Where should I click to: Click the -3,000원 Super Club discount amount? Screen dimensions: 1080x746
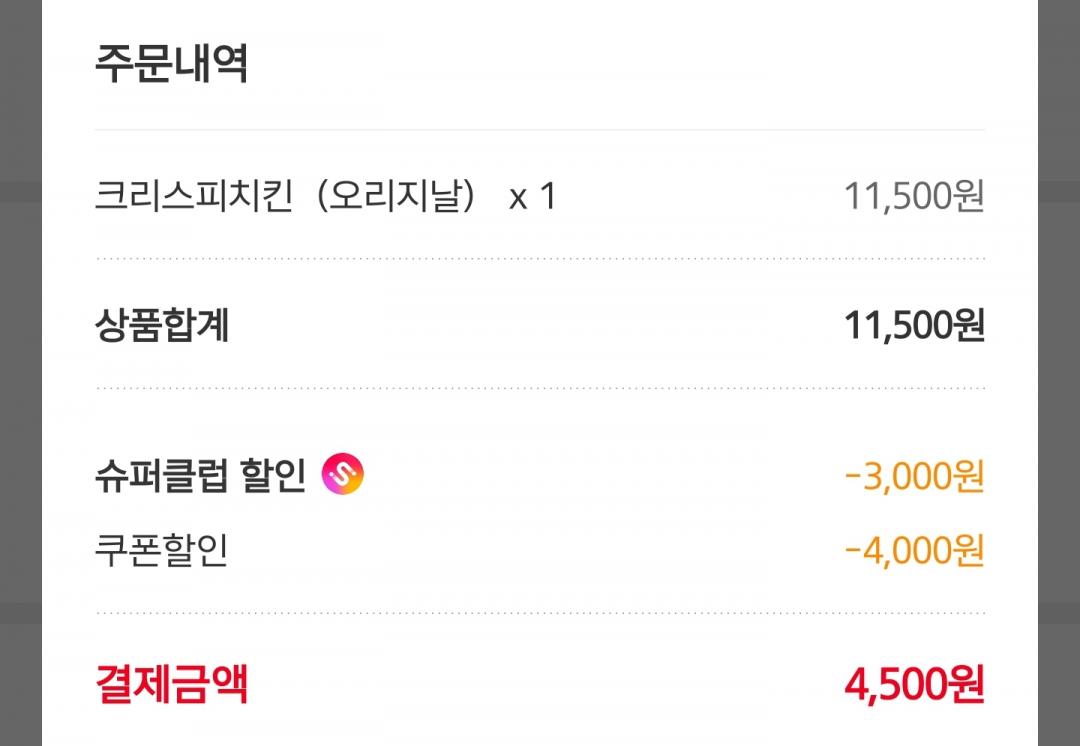coord(914,475)
